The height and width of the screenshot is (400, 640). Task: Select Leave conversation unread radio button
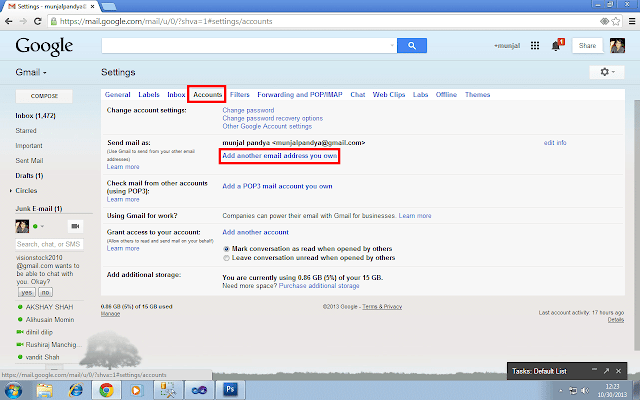(x=226, y=258)
